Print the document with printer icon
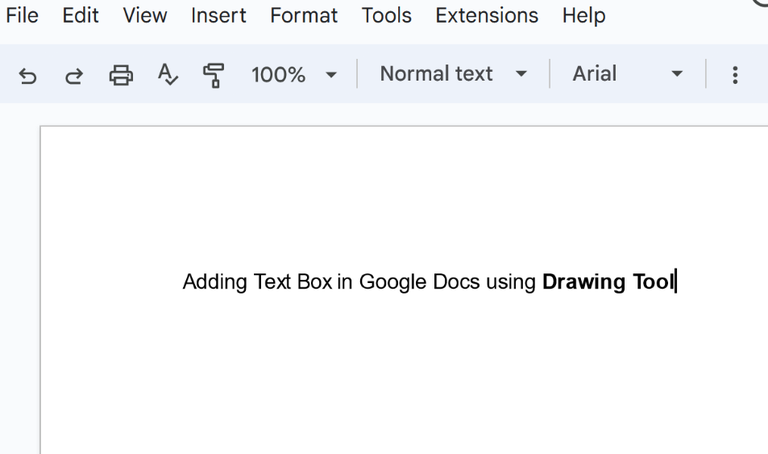The width and height of the screenshot is (768, 454). pyautogui.click(x=121, y=74)
